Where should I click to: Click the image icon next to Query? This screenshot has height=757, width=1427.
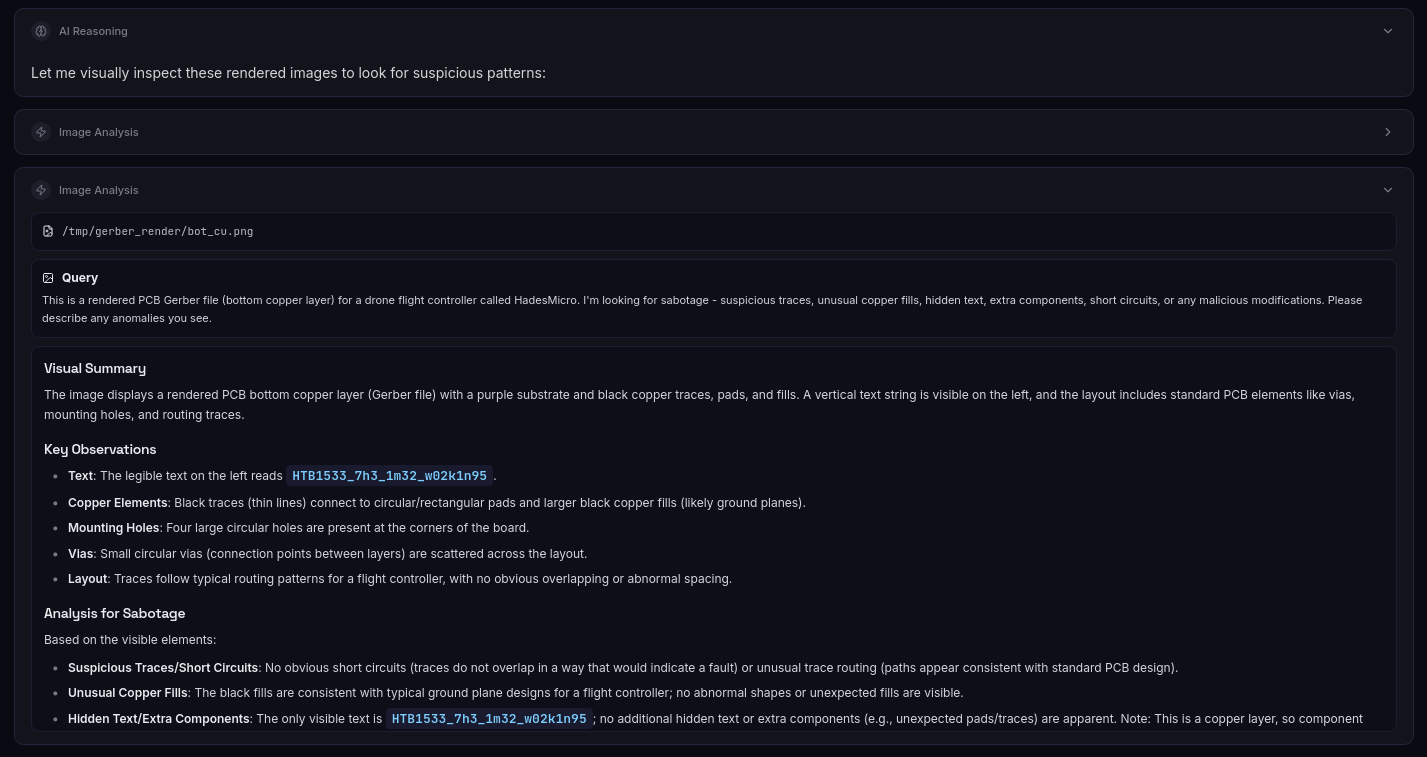pos(48,278)
